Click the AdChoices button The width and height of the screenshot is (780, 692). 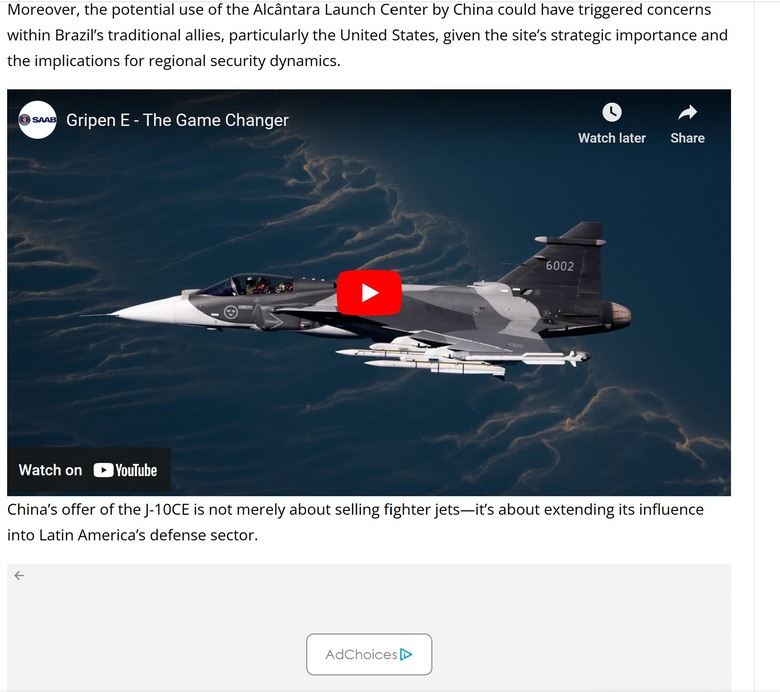[369, 654]
